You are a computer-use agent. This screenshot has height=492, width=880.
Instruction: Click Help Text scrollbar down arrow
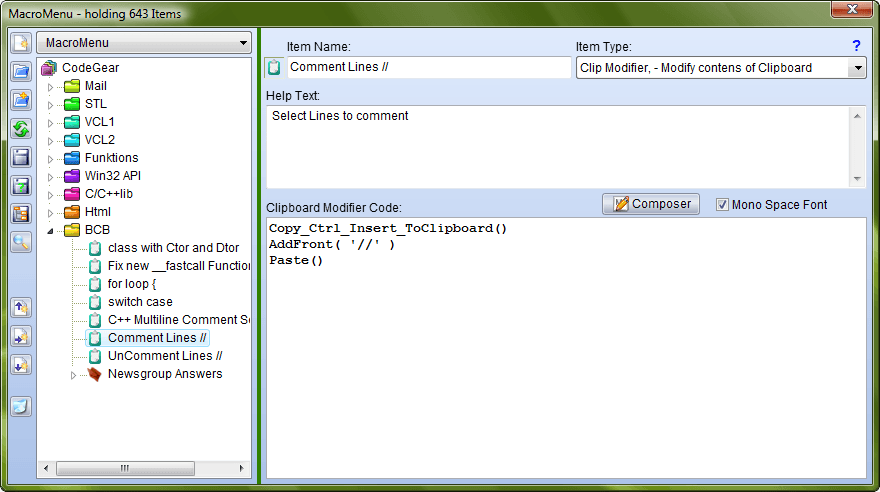click(857, 179)
